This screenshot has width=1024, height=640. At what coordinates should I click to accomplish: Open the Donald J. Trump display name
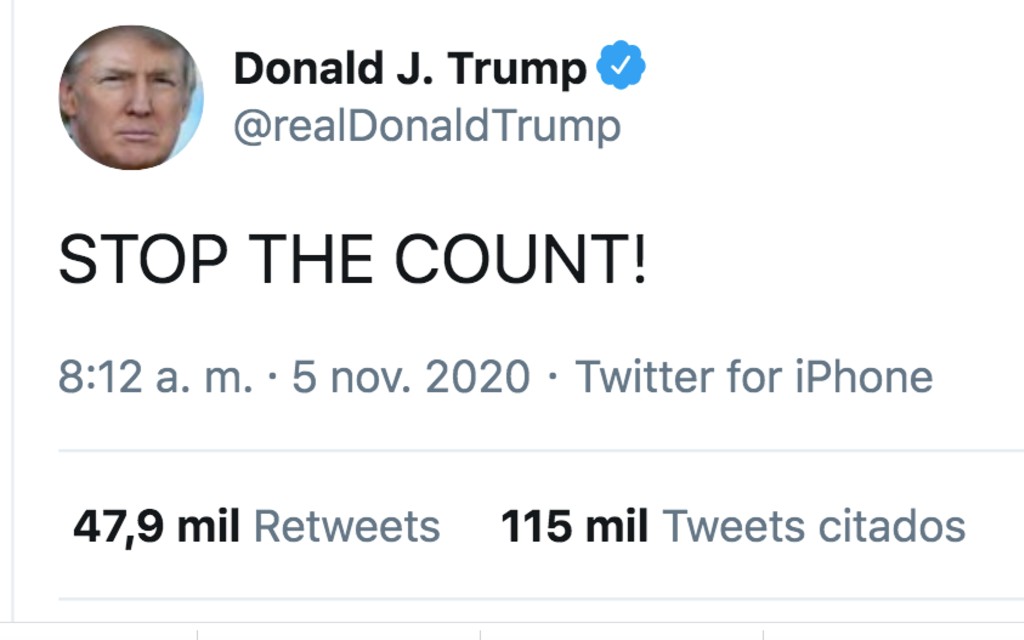[410, 68]
